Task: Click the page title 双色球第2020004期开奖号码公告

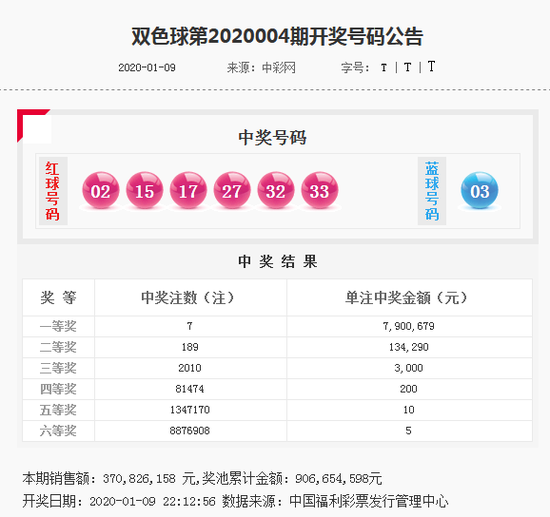Action: pyautogui.click(x=277, y=36)
